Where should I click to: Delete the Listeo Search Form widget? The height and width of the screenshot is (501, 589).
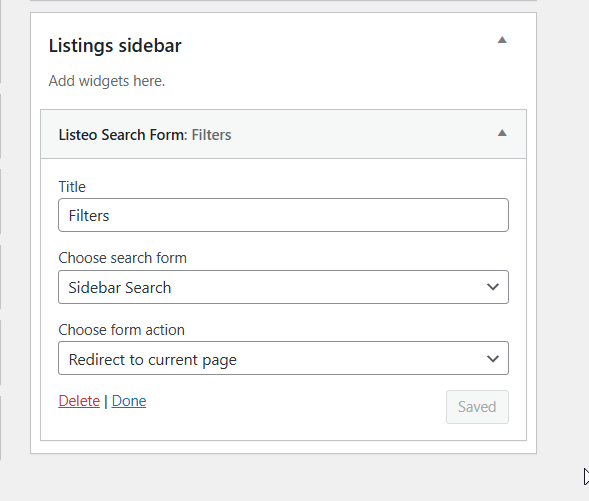[x=79, y=401]
